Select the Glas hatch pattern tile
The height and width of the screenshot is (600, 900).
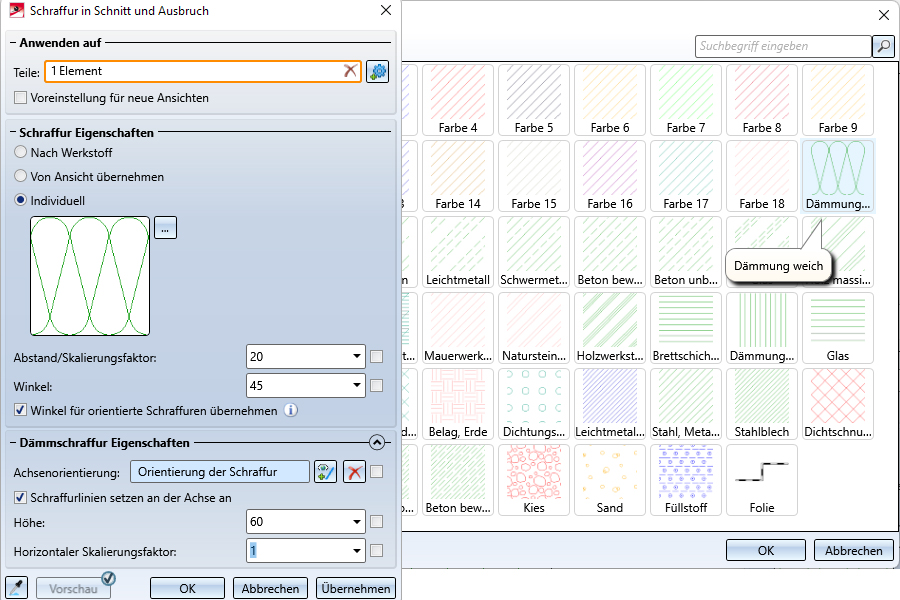coord(837,328)
